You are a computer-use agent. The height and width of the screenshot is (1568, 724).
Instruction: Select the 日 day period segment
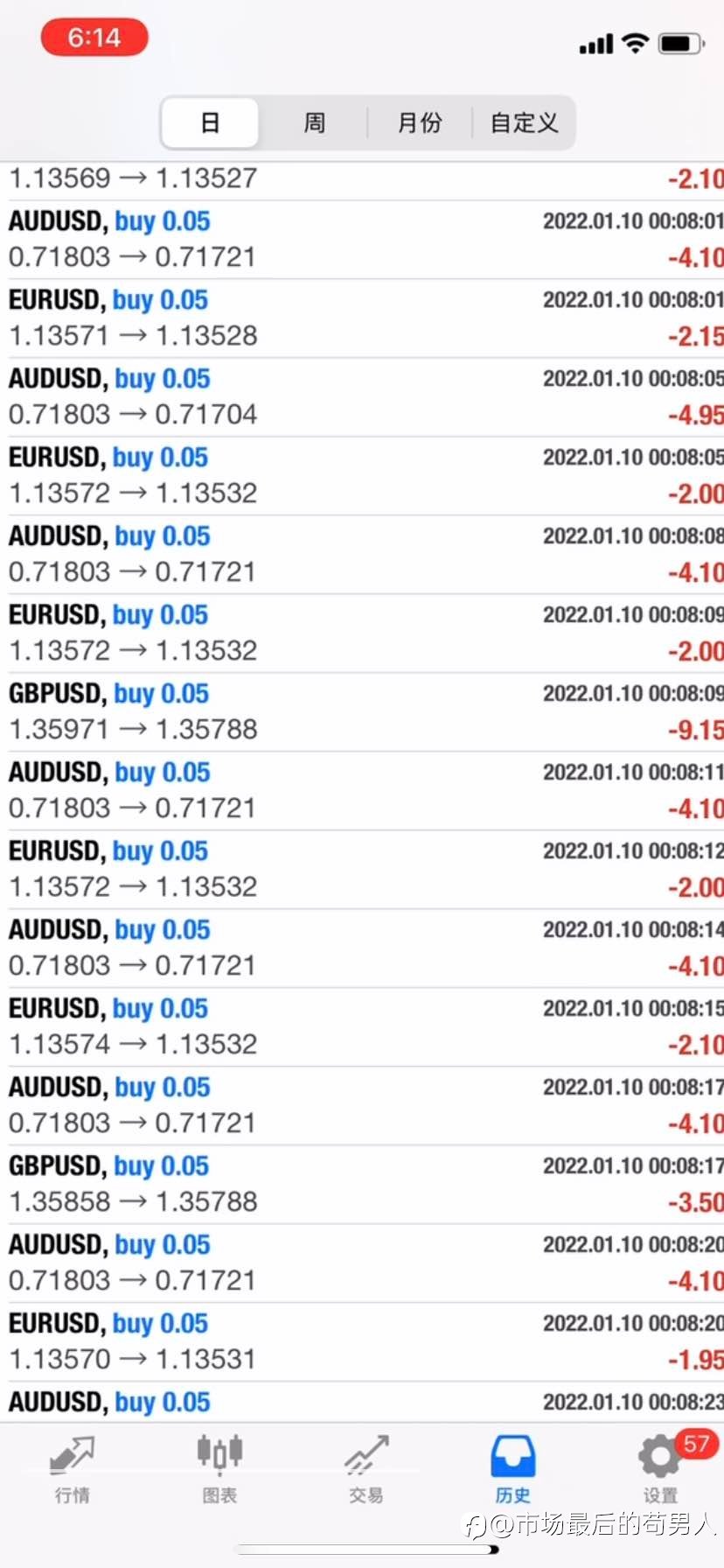(210, 122)
